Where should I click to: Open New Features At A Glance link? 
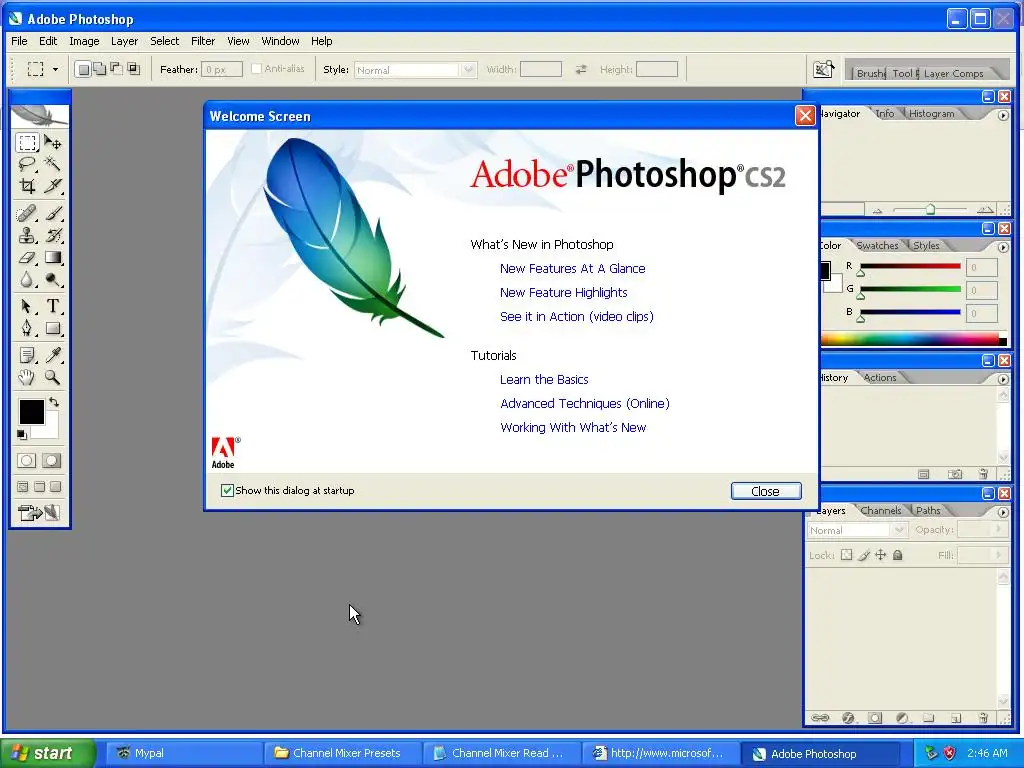click(573, 268)
